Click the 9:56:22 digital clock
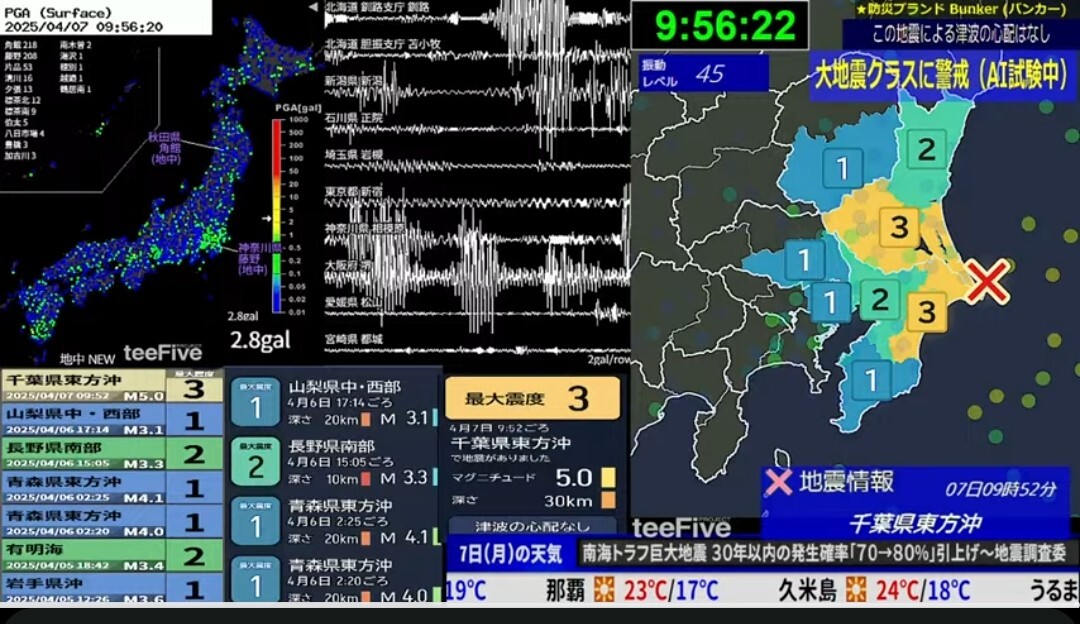This screenshot has width=1080, height=624. tap(719, 26)
